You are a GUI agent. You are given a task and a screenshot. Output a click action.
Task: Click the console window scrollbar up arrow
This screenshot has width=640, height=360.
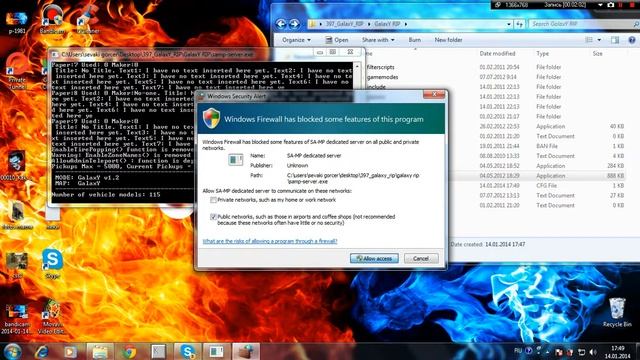coord(358,66)
